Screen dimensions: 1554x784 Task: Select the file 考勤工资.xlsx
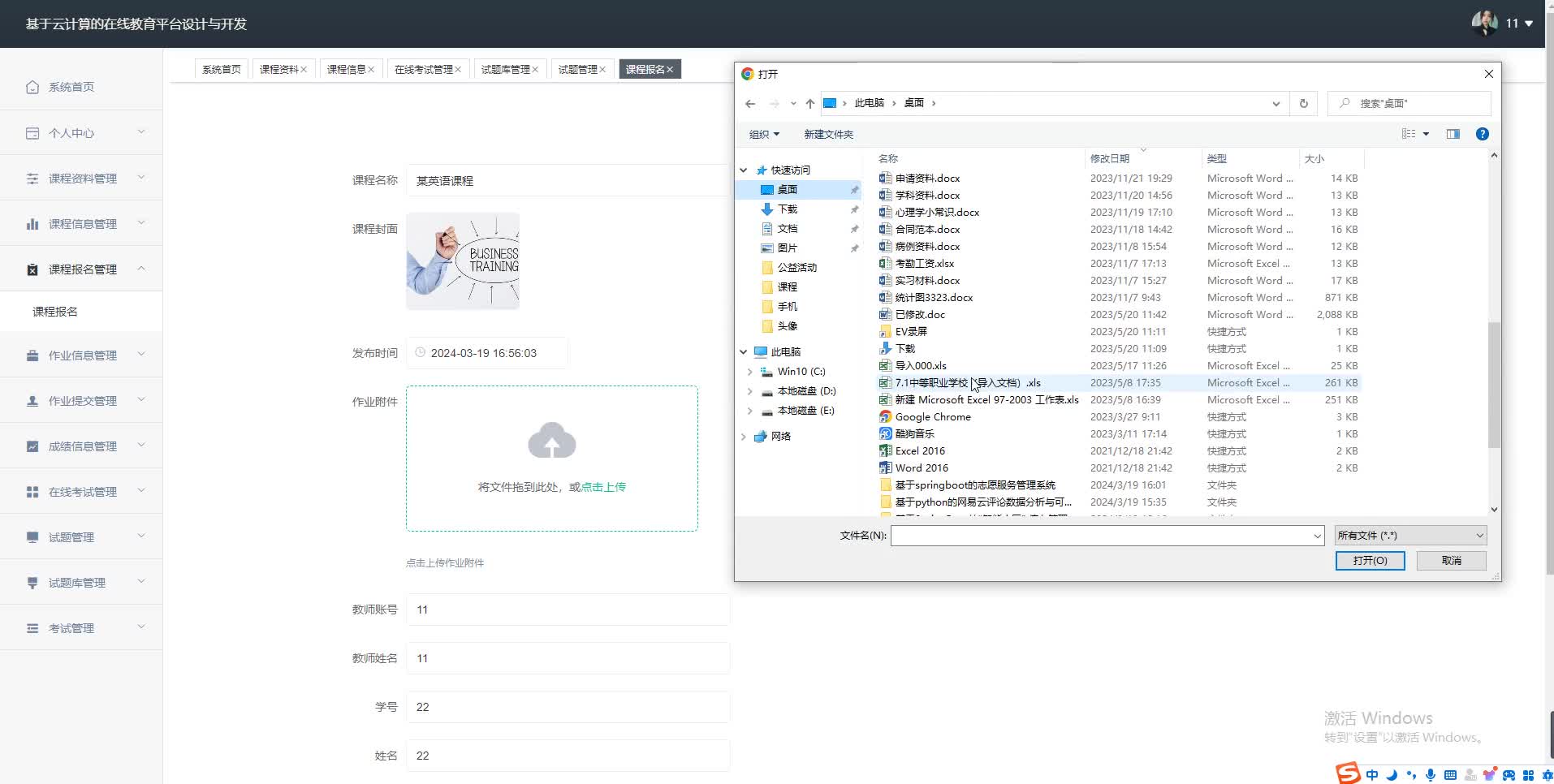click(917, 263)
